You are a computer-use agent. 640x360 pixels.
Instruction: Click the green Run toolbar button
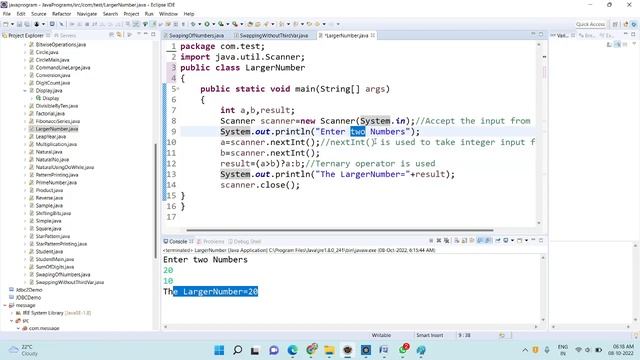click(207, 24)
